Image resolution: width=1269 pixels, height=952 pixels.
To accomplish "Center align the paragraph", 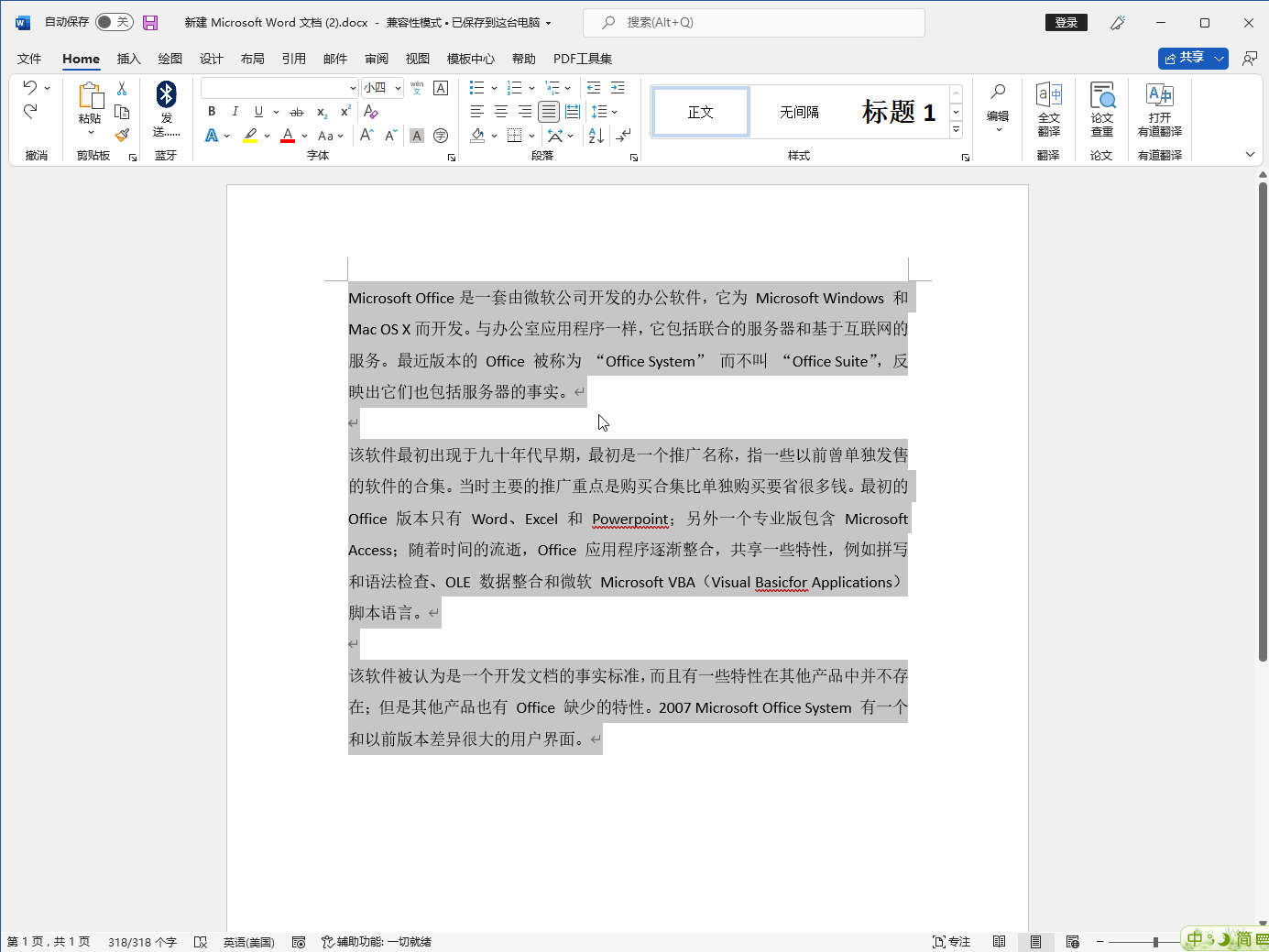I will tap(501, 112).
